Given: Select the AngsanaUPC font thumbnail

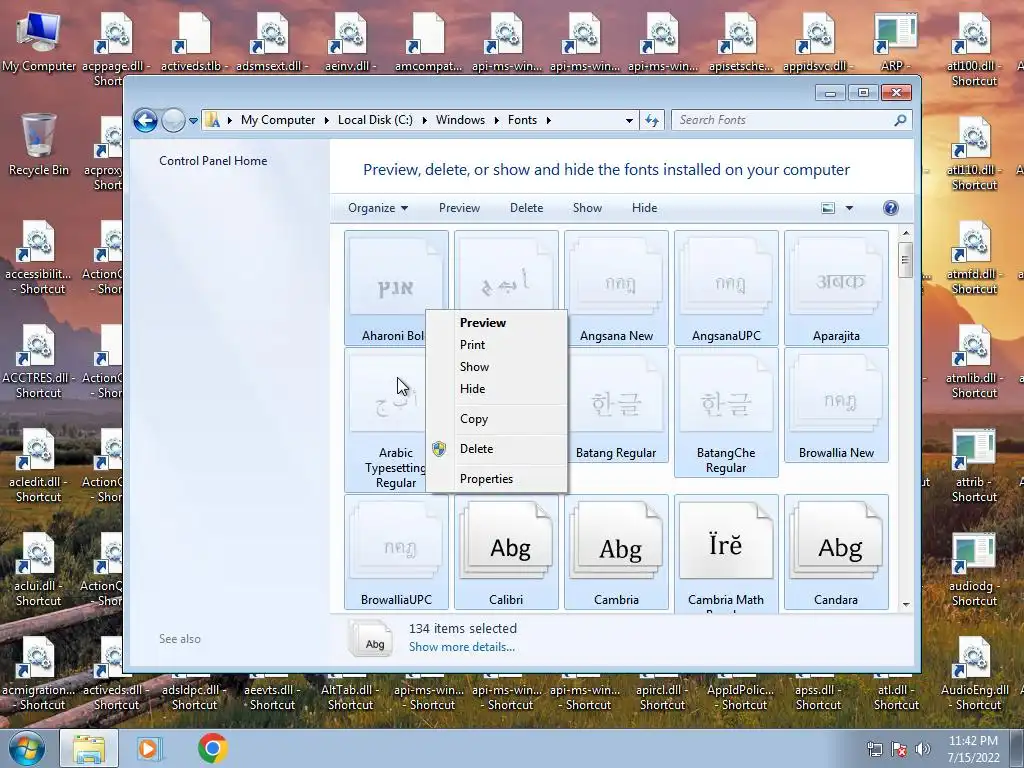Looking at the screenshot, I should pyautogui.click(x=726, y=287).
